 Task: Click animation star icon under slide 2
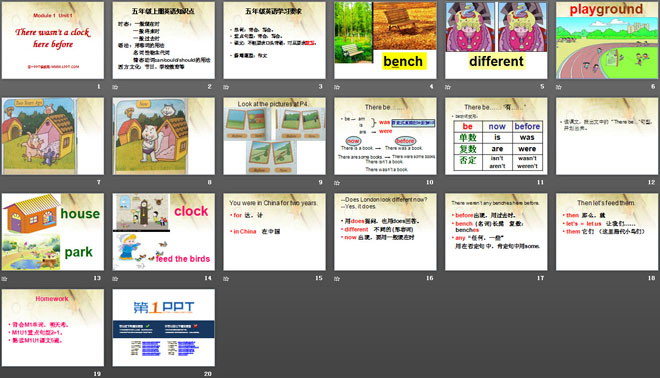(x=115, y=87)
